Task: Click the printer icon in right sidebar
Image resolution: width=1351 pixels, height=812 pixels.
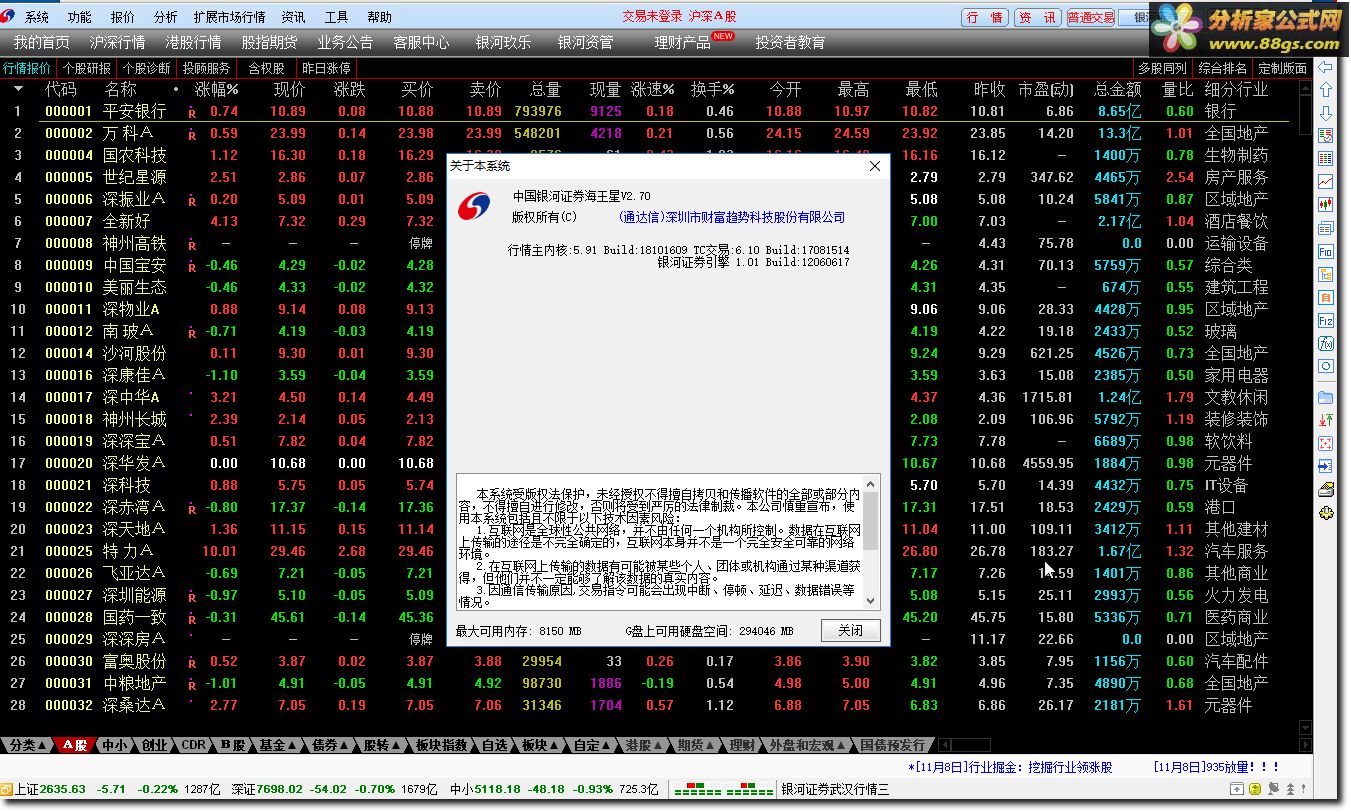Action: [1326, 490]
